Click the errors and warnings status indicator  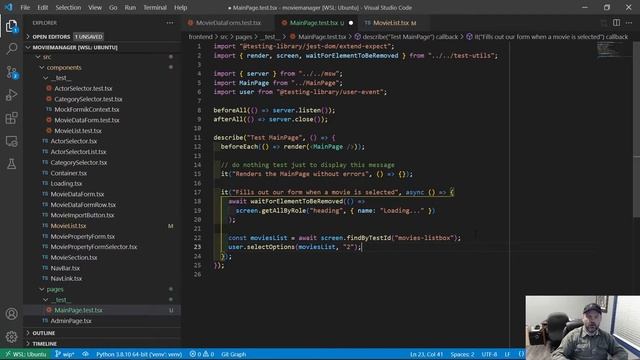point(202,354)
